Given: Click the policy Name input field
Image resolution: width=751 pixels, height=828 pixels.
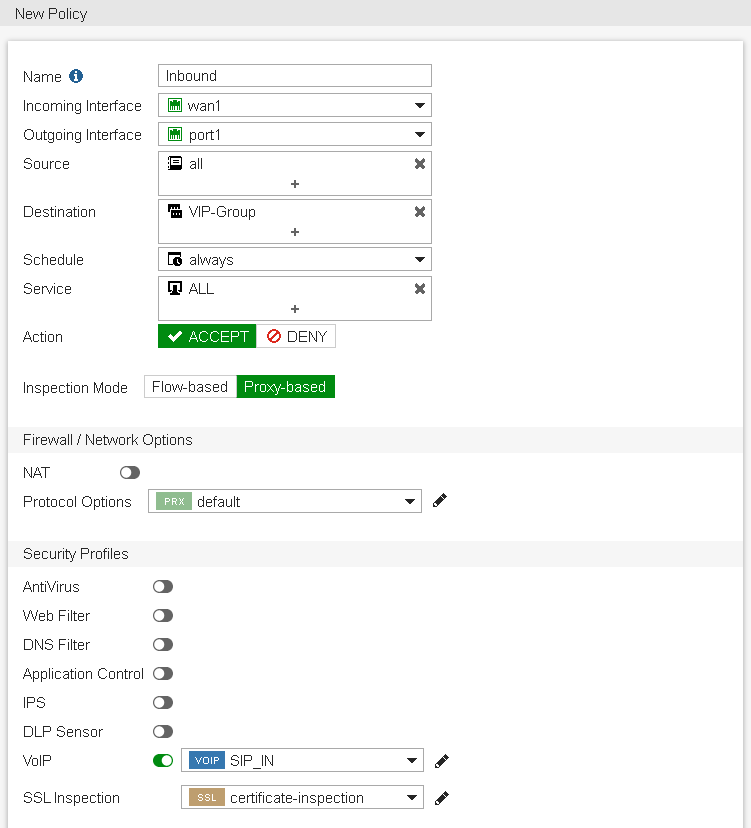Looking at the screenshot, I should [x=294, y=76].
